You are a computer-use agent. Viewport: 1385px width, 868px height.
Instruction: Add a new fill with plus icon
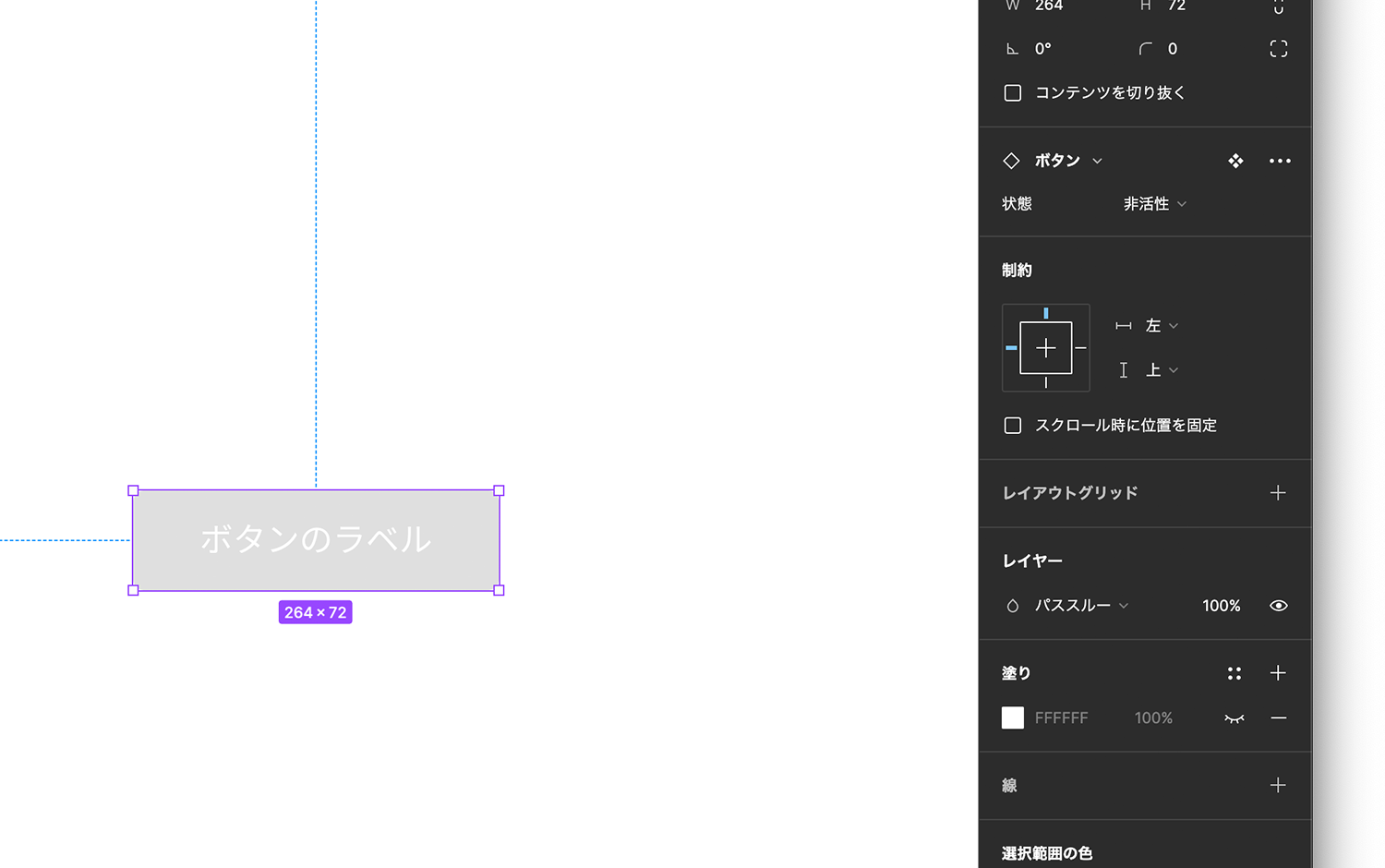pos(1278,673)
